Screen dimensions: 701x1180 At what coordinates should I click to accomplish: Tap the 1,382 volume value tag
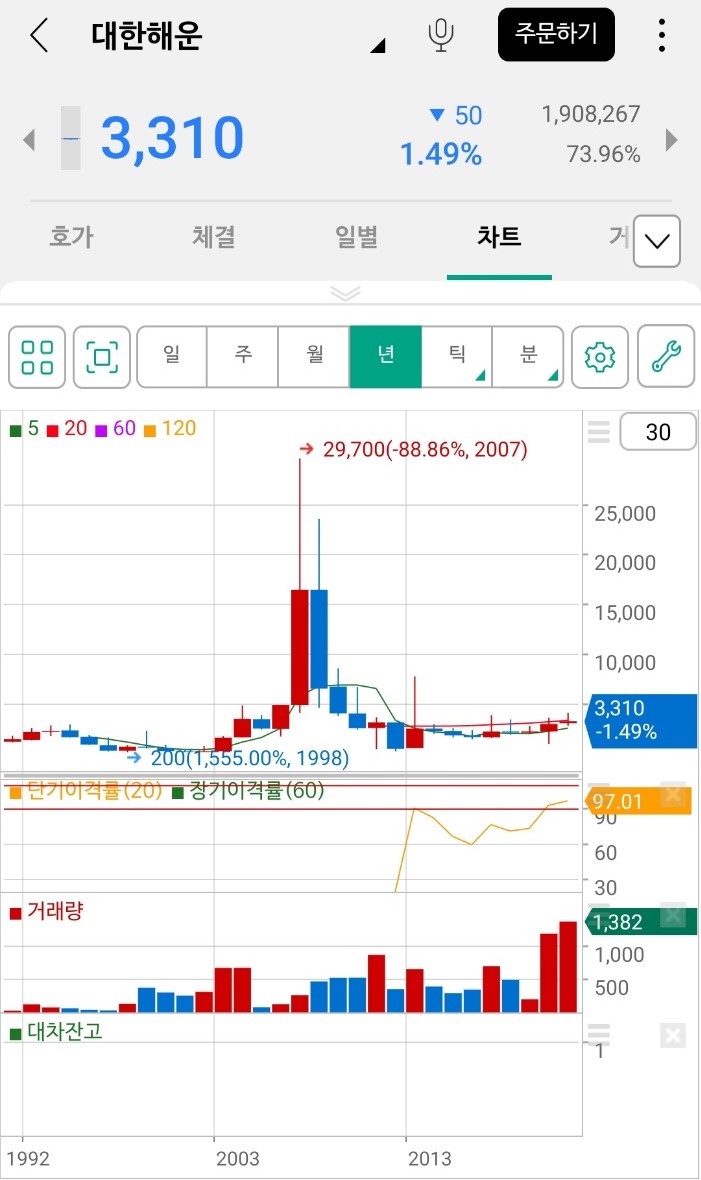pyautogui.click(x=640, y=922)
